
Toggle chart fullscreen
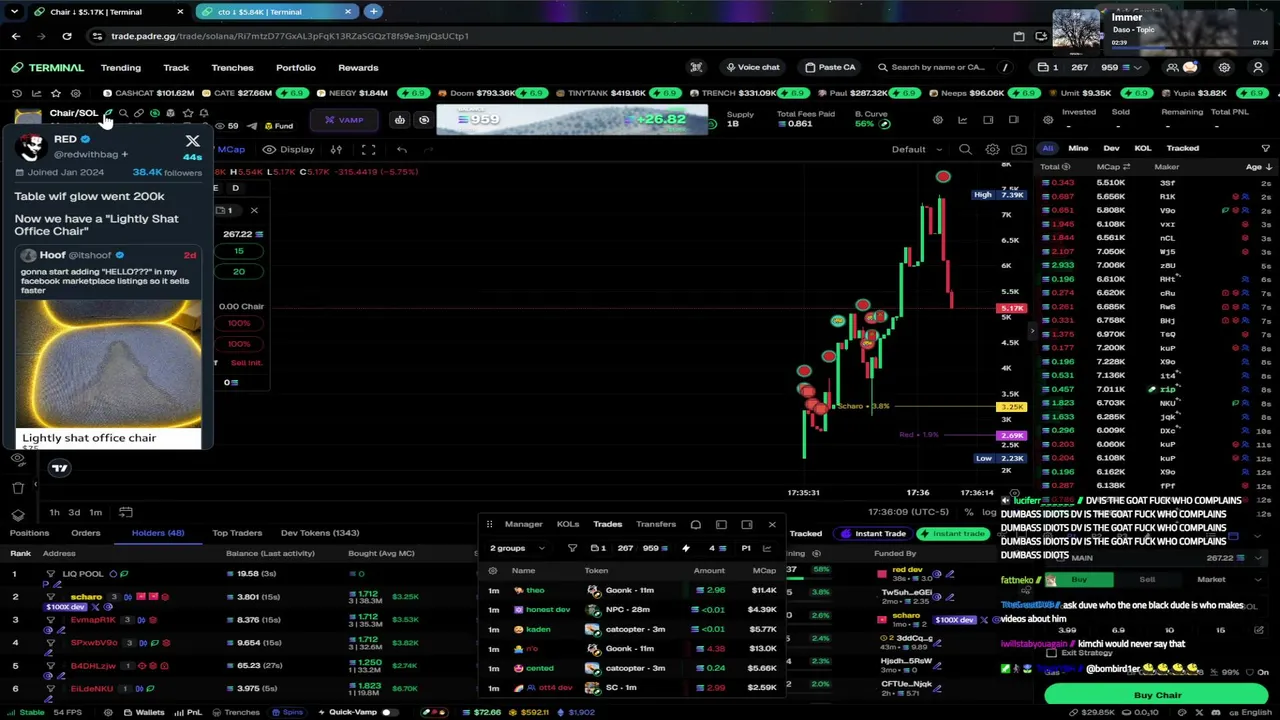[x=368, y=150]
